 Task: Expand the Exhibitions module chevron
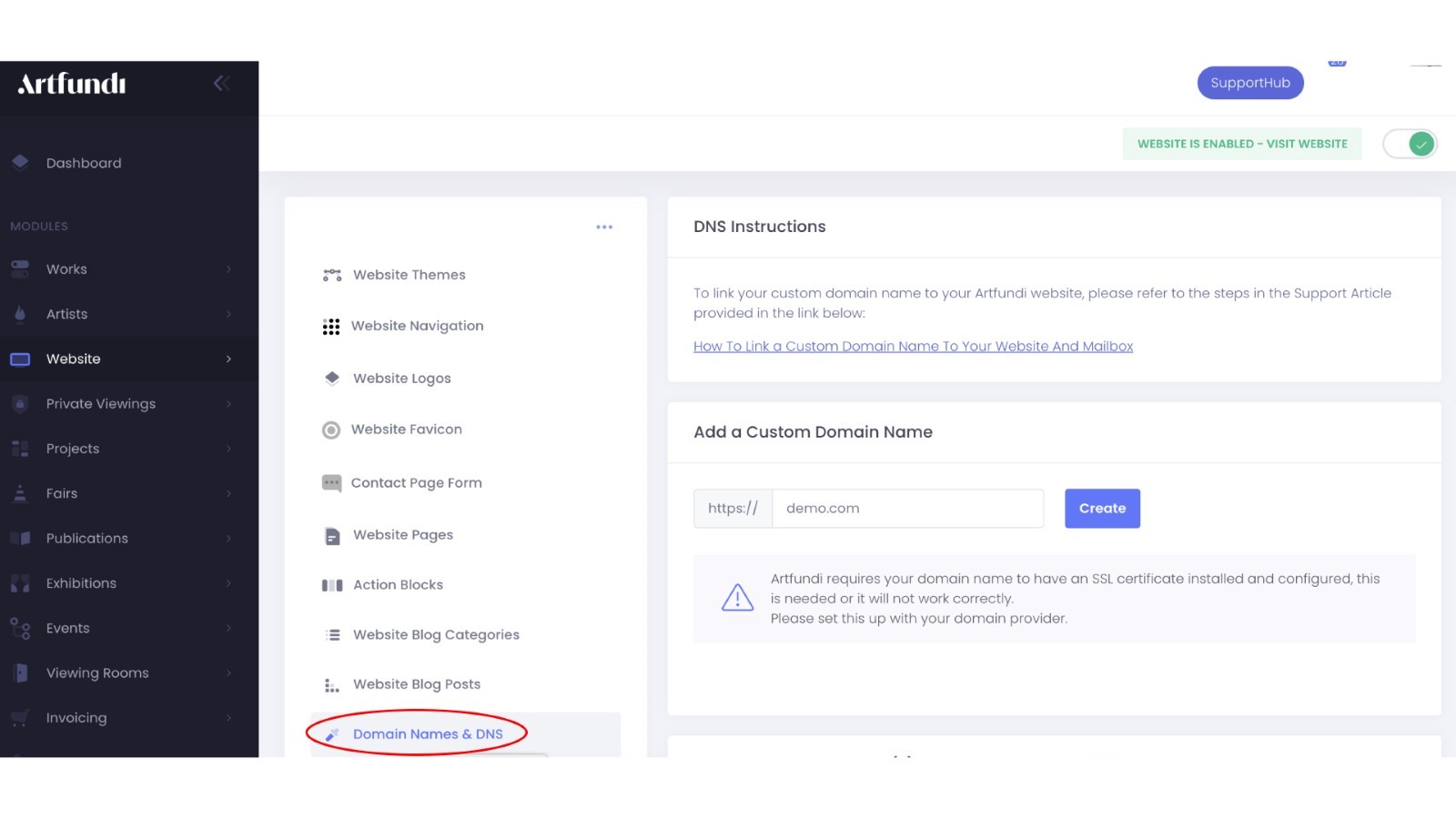pos(228,583)
